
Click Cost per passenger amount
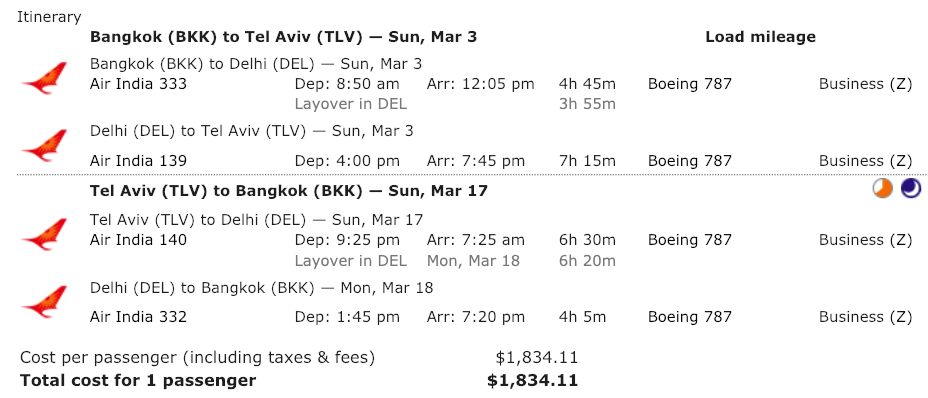pos(536,358)
